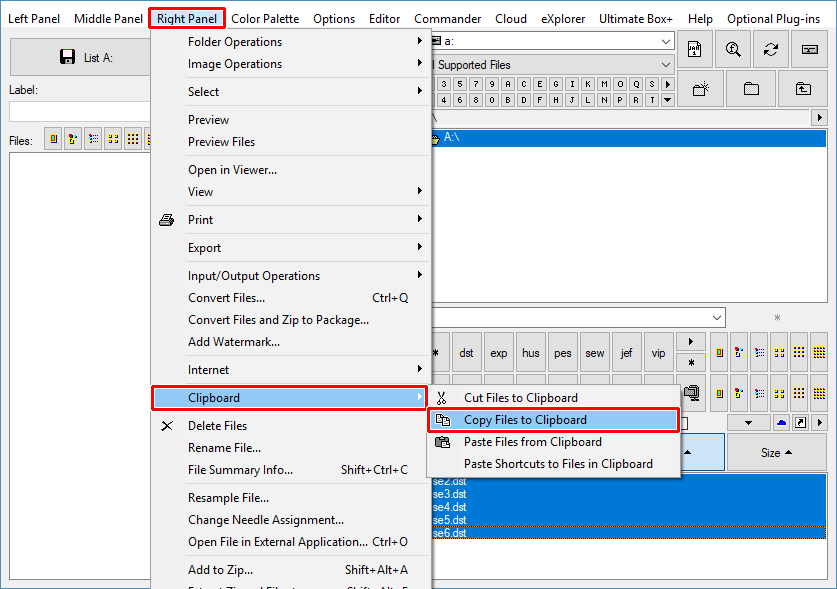The width and height of the screenshot is (837, 589).
Task: Click the X icon beside Delete Files
Action: pyautogui.click(x=167, y=426)
